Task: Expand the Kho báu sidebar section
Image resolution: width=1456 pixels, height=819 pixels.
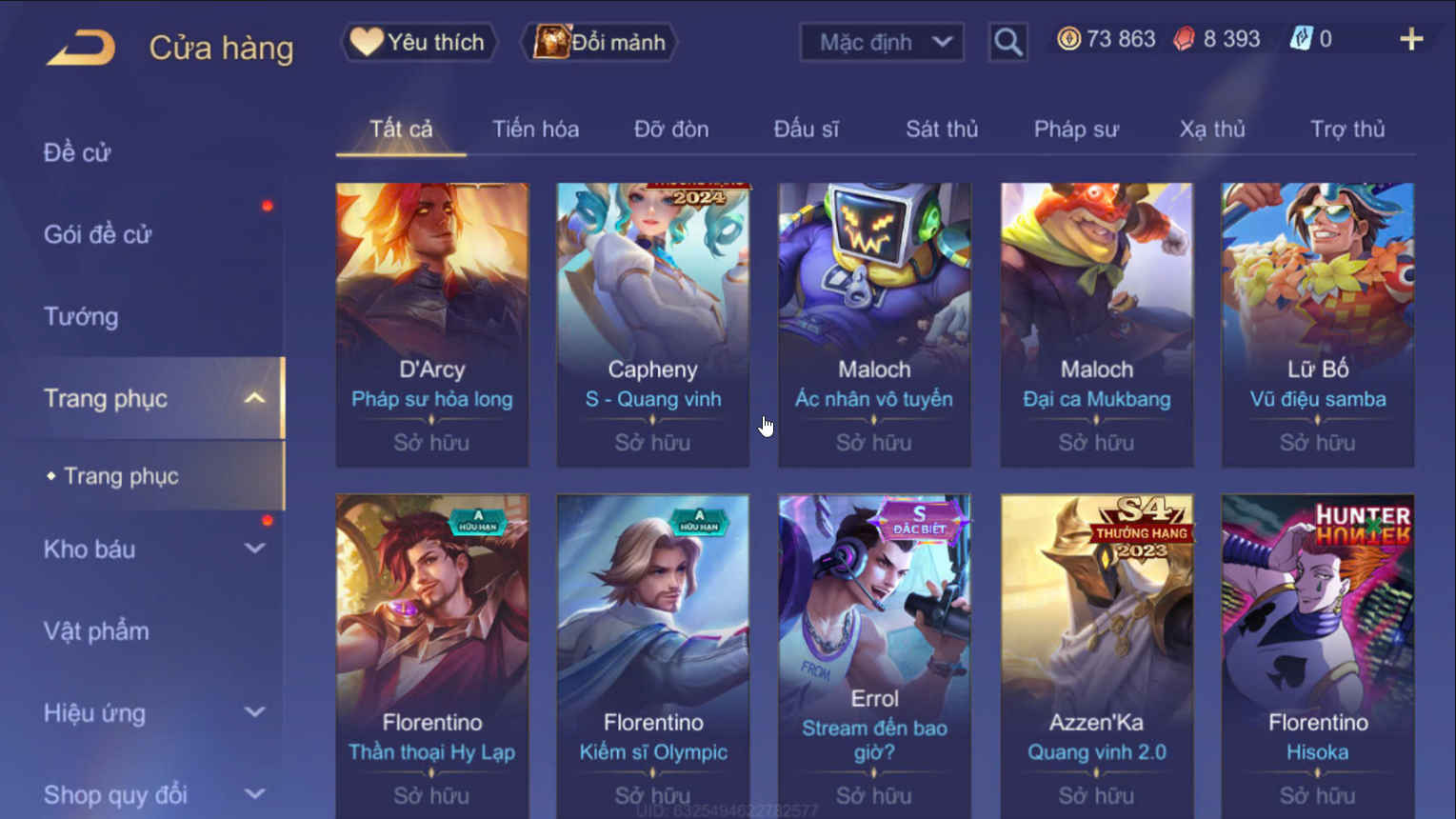Action: (x=254, y=549)
